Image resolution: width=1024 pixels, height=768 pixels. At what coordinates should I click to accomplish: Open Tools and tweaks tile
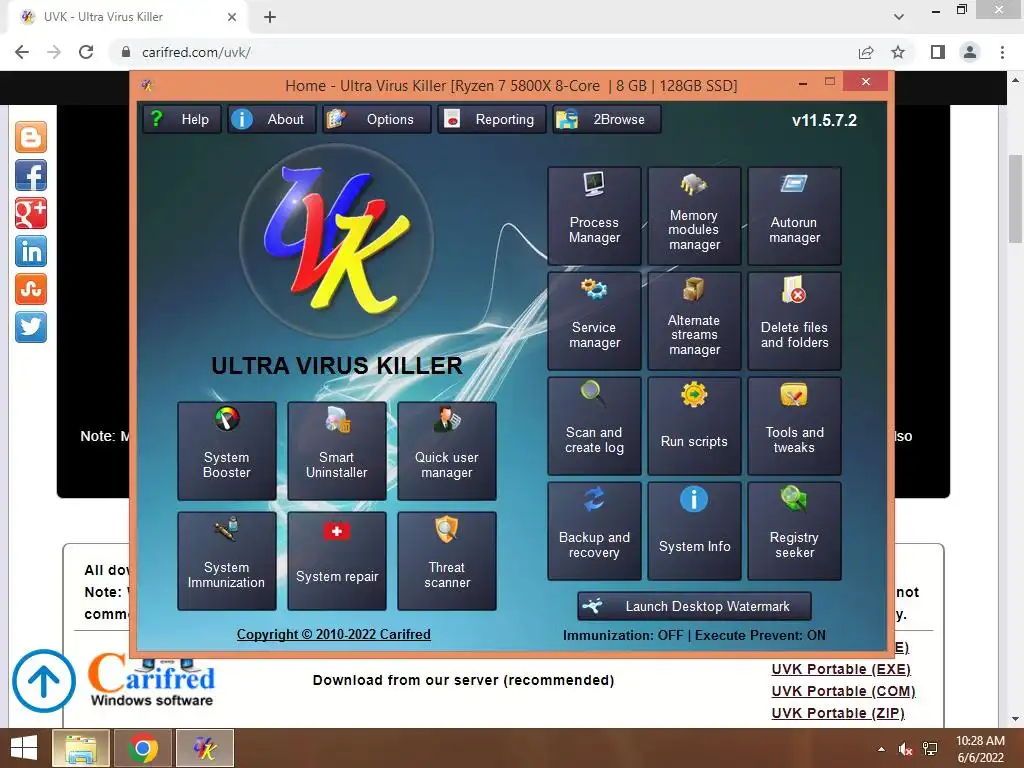point(794,426)
